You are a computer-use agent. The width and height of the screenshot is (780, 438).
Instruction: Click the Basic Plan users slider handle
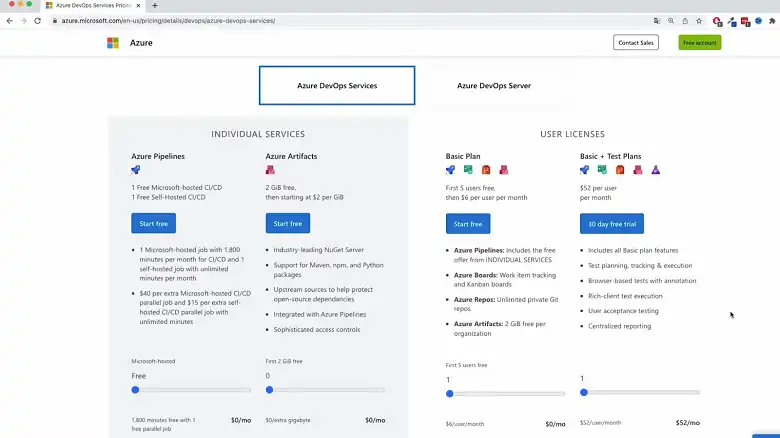[x=450, y=394]
